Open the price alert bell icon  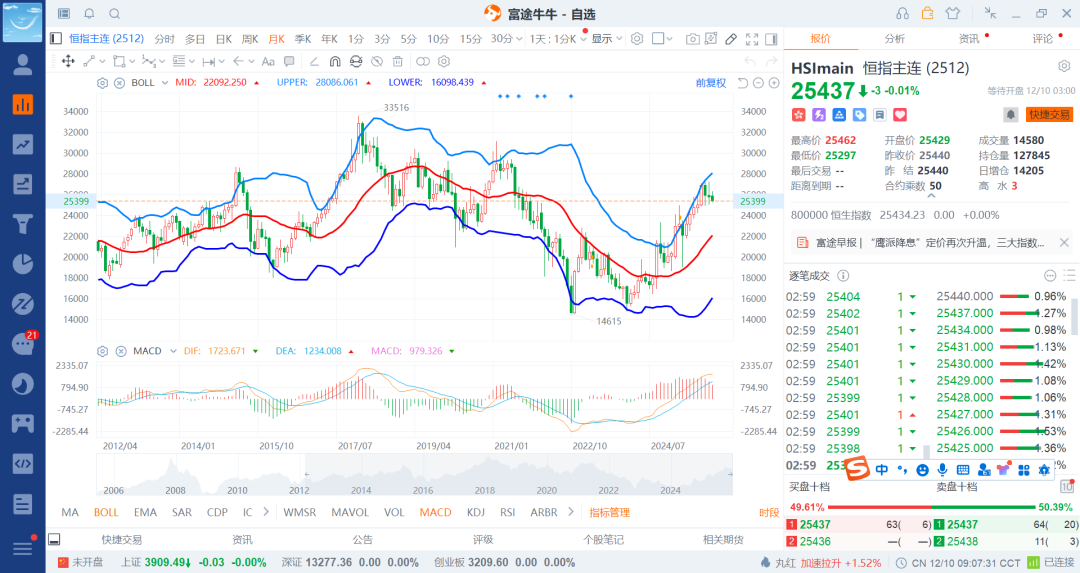tap(1011, 115)
